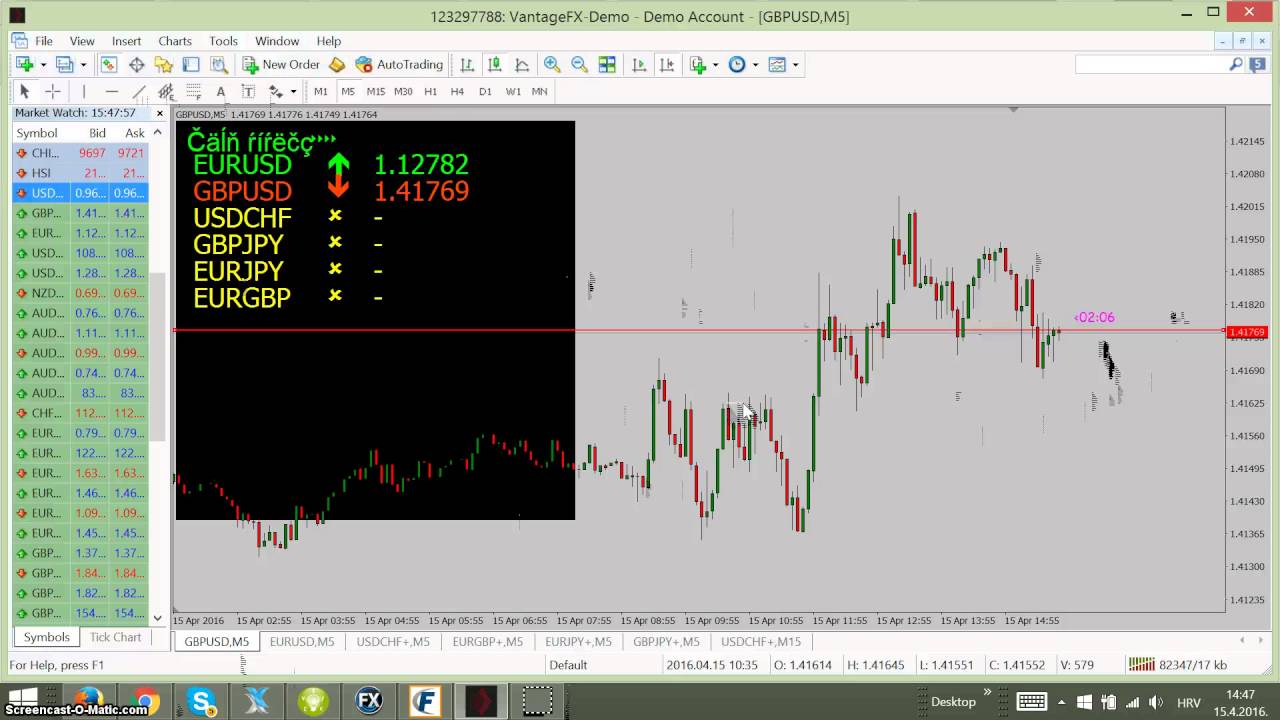Select the MN timeframe button
This screenshot has height=720, width=1280.
click(x=539, y=91)
